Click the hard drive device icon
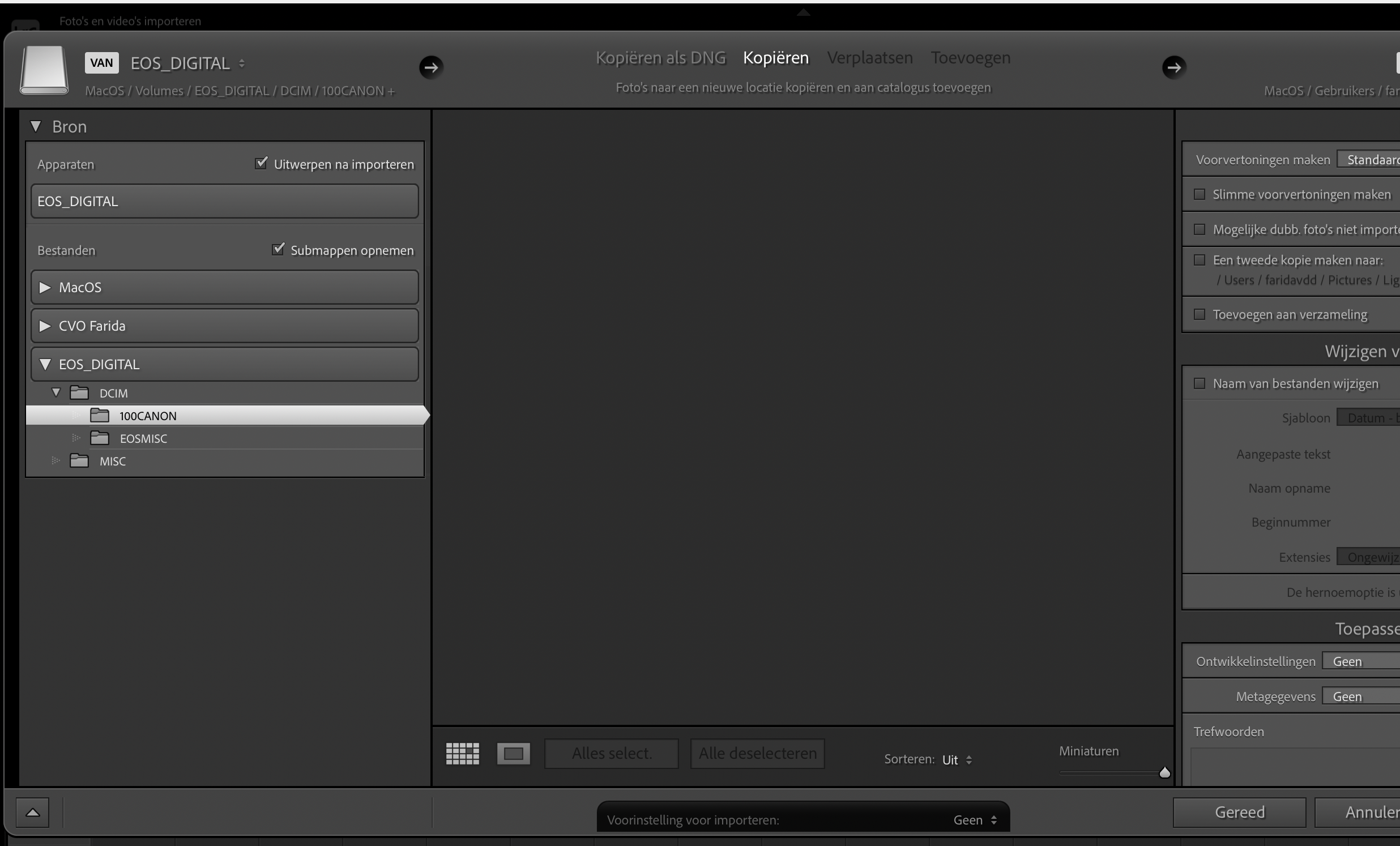Screen dimensions: 1400x846 [44, 70]
